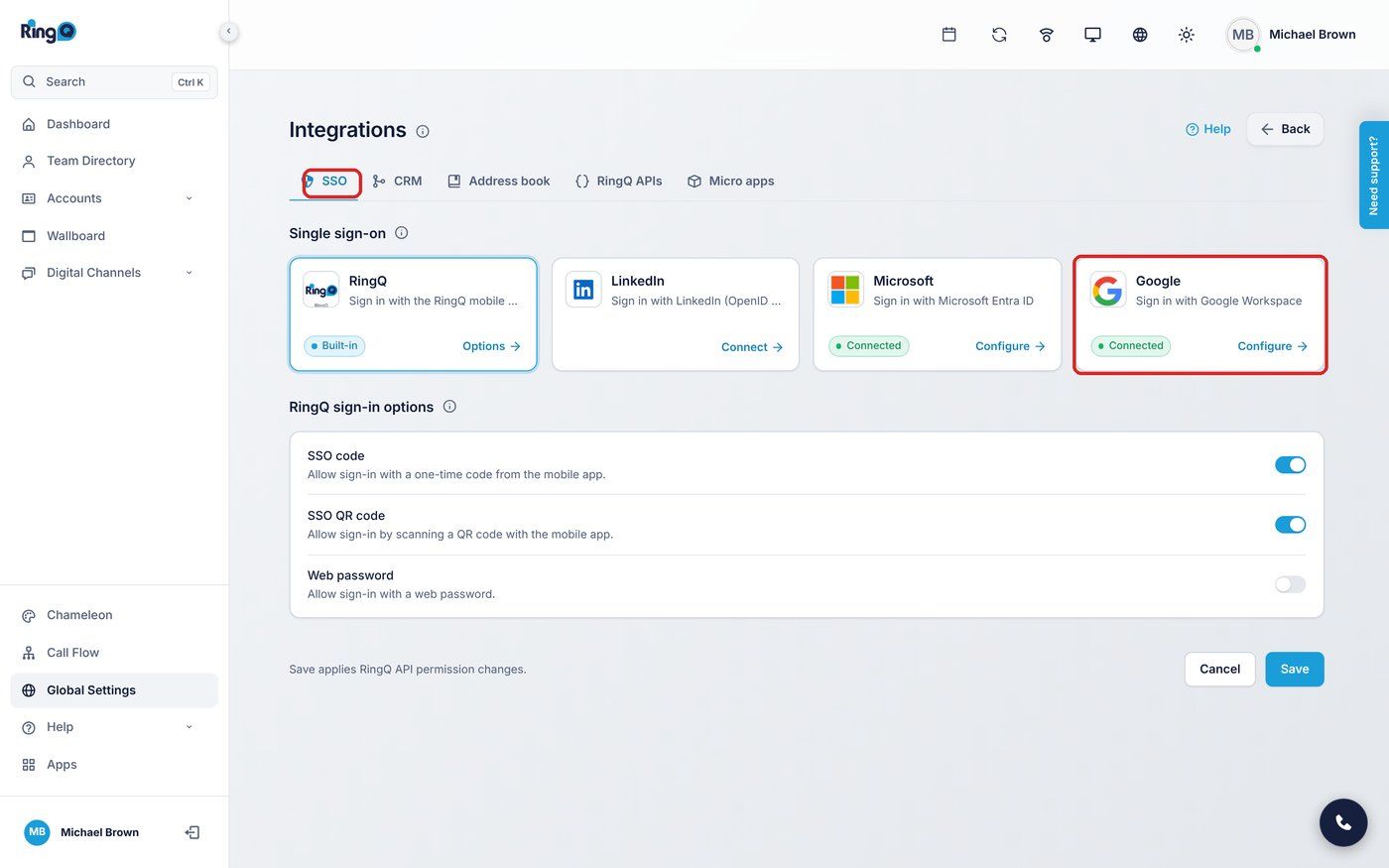Open the floating phone dialer button
This screenshot has width=1389, height=868.
click(x=1343, y=822)
